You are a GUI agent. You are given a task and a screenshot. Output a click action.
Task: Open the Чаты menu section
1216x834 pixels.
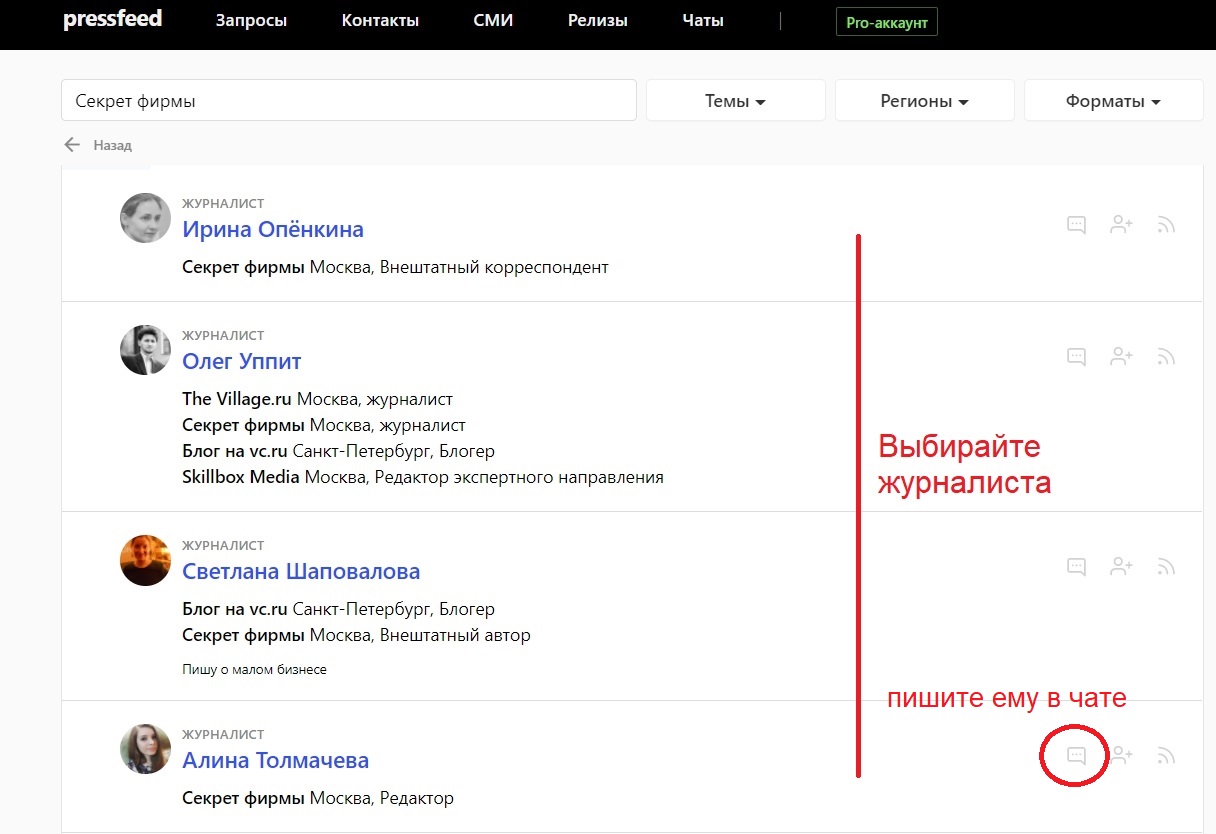[x=702, y=21]
